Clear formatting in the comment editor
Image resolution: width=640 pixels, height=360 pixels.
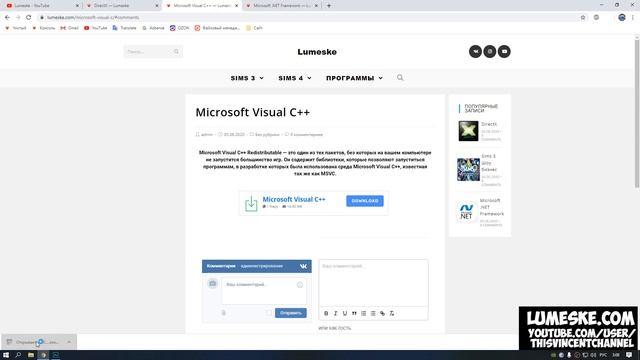click(x=392, y=313)
